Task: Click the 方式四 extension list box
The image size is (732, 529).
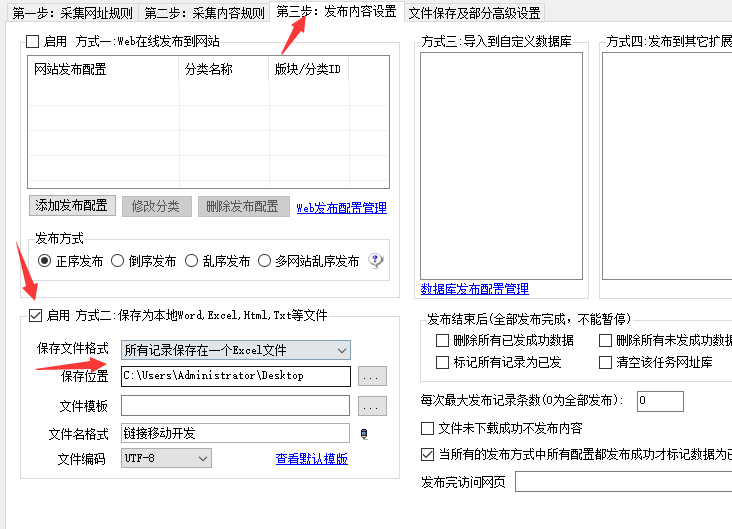Action: [x=667, y=166]
